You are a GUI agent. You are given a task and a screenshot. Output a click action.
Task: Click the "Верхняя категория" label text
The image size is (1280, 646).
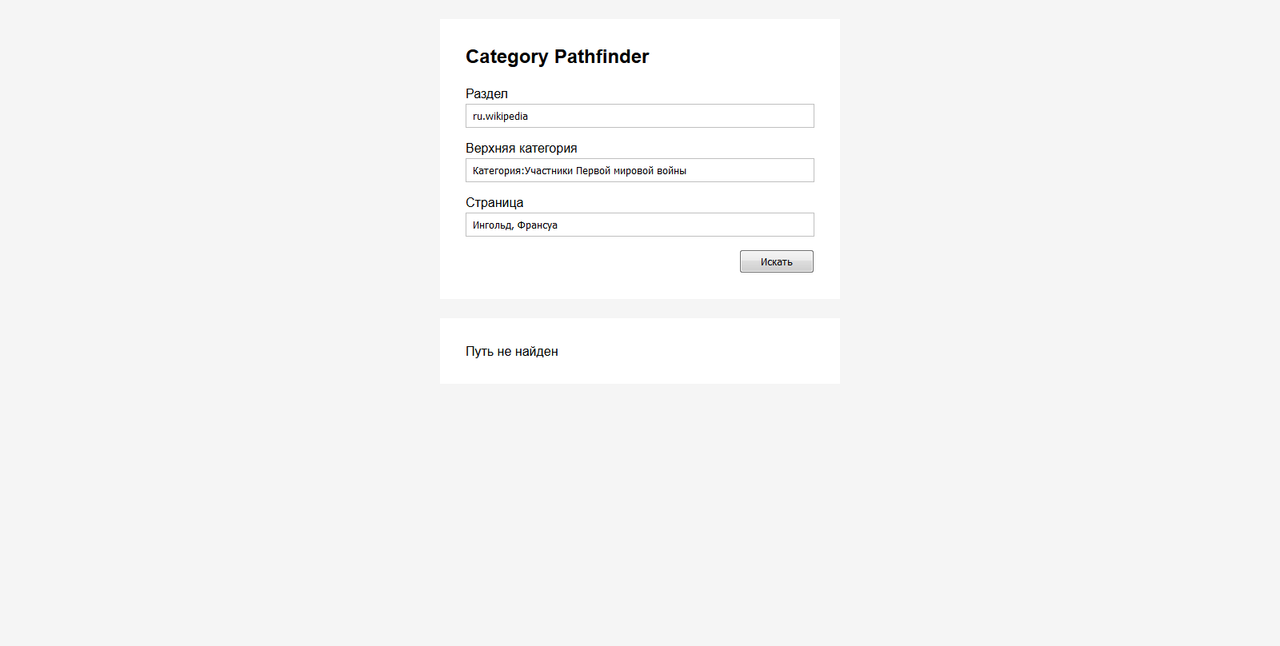521,148
